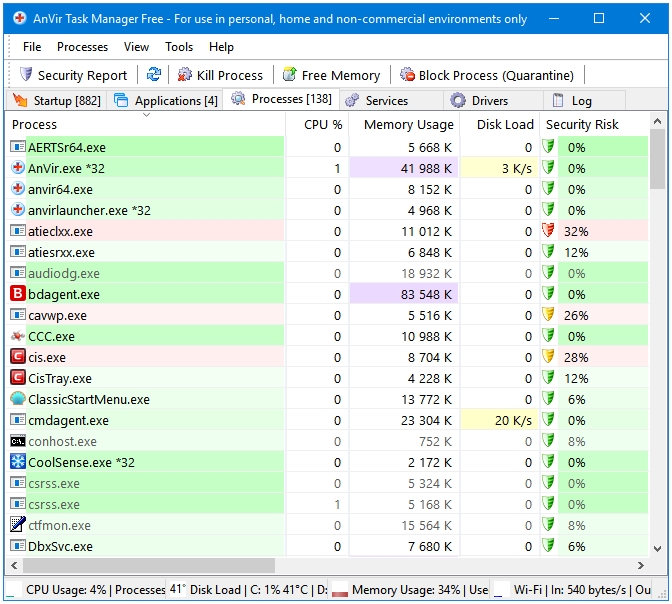Image resolution: width=672 pixels, height=604 pixels.
Task: Click the green shield on cmdagent.exe row
Action: click(x=548, y=420)
